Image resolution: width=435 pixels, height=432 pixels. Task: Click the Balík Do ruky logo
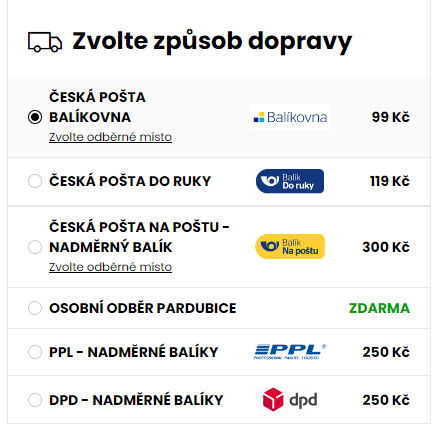click(290, 181)
